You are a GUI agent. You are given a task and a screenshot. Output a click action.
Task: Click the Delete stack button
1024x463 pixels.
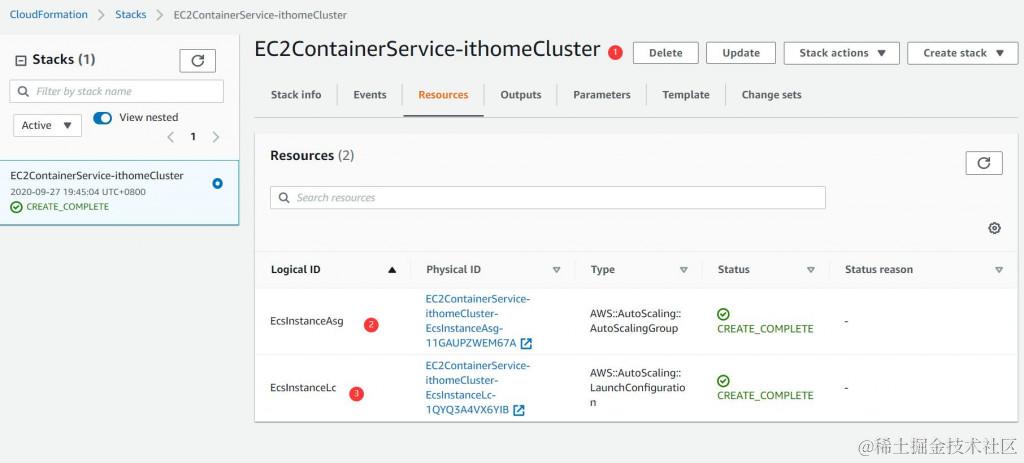pos(665,53)
